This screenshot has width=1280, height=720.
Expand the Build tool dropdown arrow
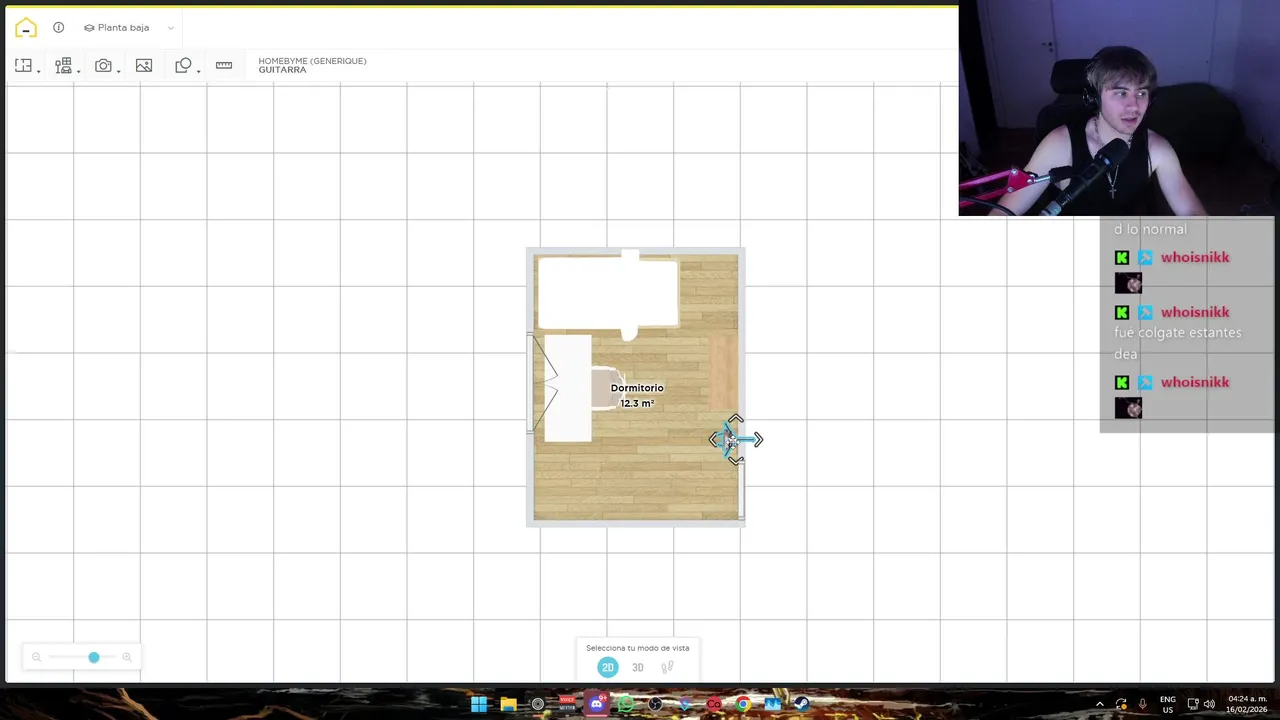tap(38, 70)
